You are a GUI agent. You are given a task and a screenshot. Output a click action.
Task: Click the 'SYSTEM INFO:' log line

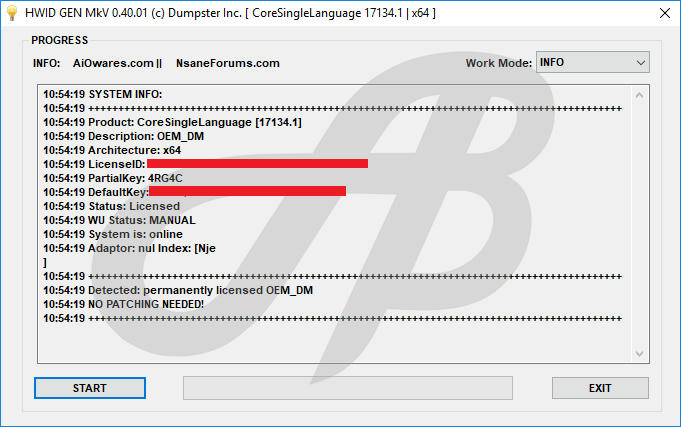(102, 94)
